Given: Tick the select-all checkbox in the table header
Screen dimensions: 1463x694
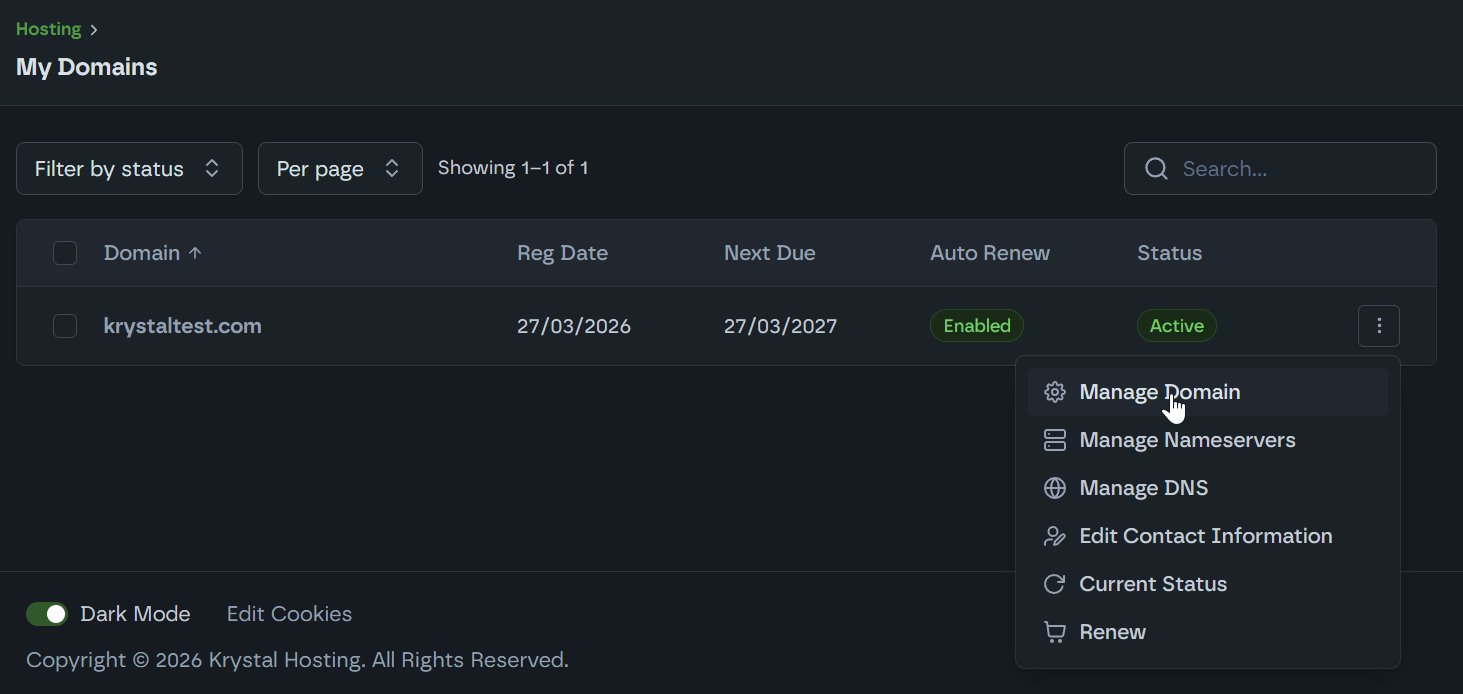Looking at the screenshot, I should pyautogui.click(x=65, y=253).
